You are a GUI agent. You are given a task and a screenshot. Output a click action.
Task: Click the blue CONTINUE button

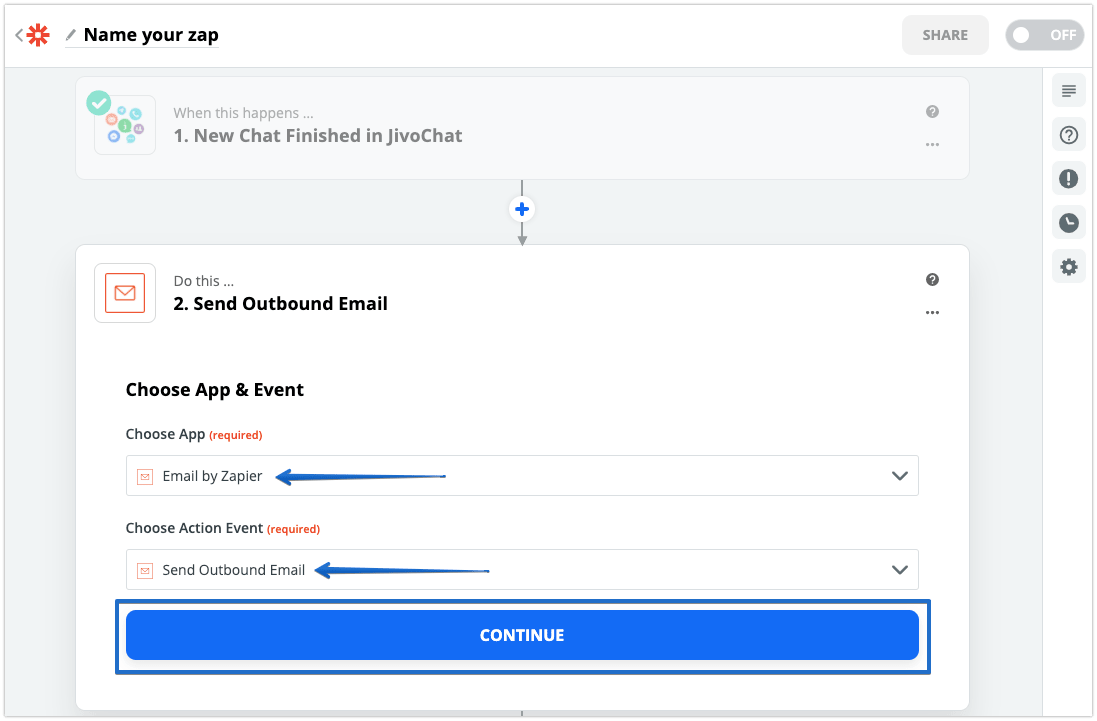522,635
